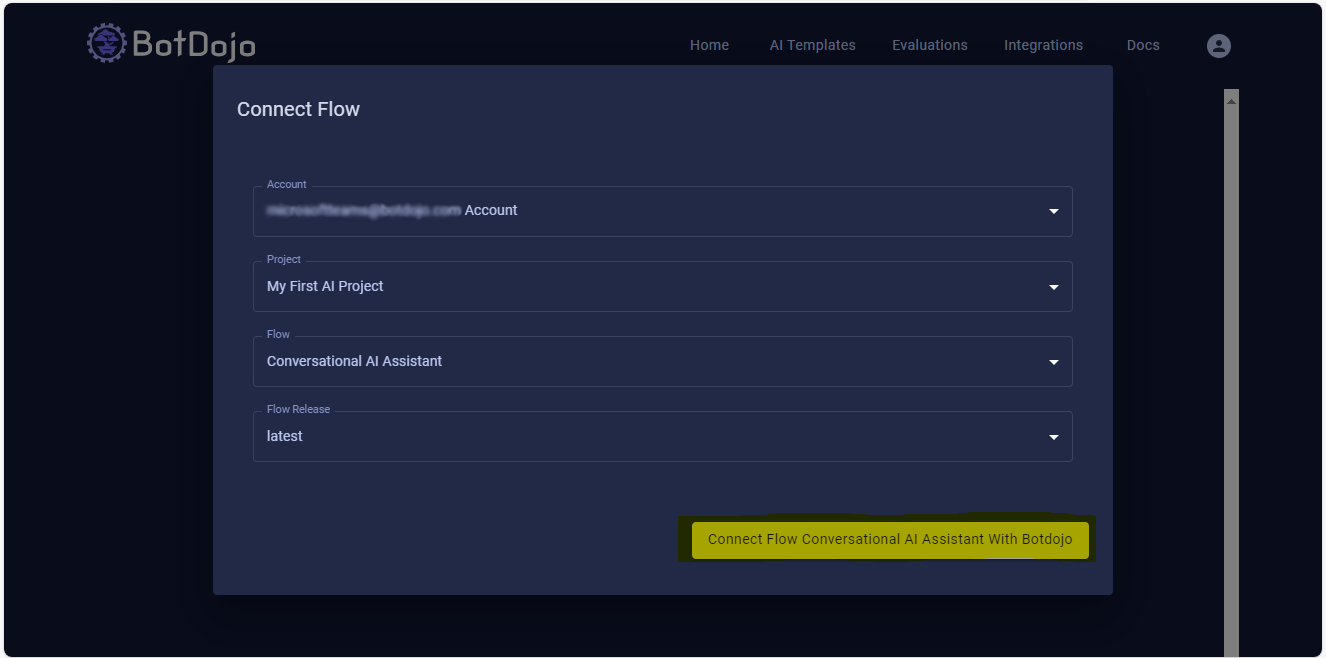Viewport: 1326px width, 658px height.
Task: Expand the Flow dropdown arrow
Action: point(1053,362)
